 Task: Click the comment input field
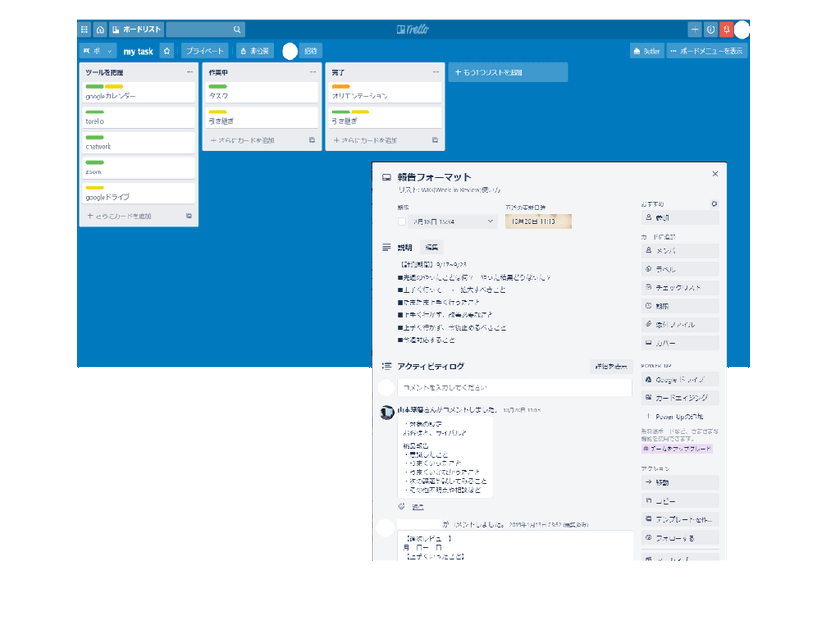514,387
